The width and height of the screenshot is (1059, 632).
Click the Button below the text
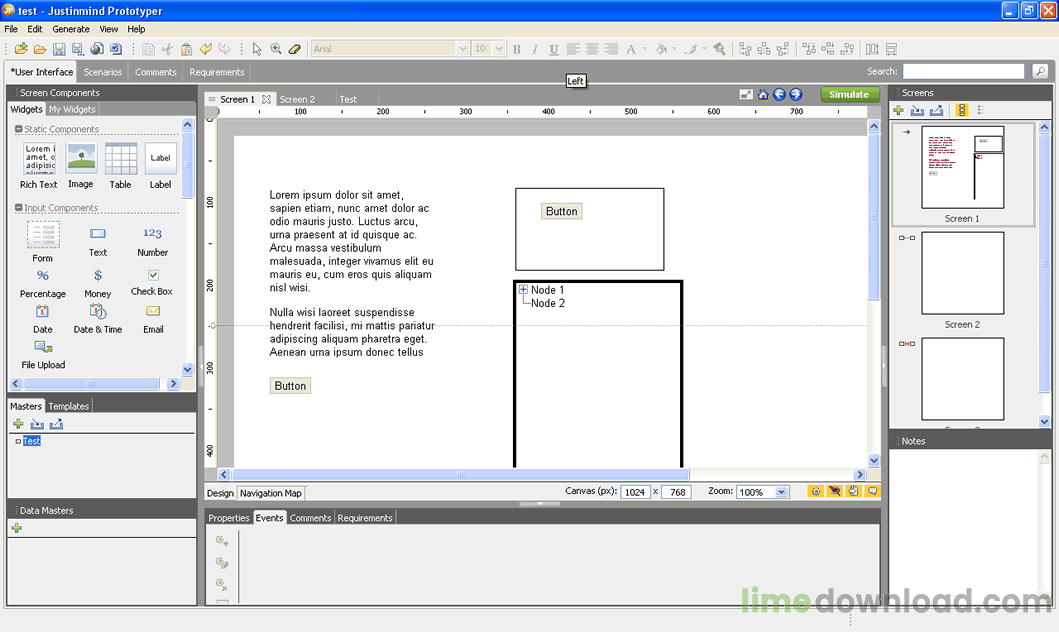click(290, 386)
